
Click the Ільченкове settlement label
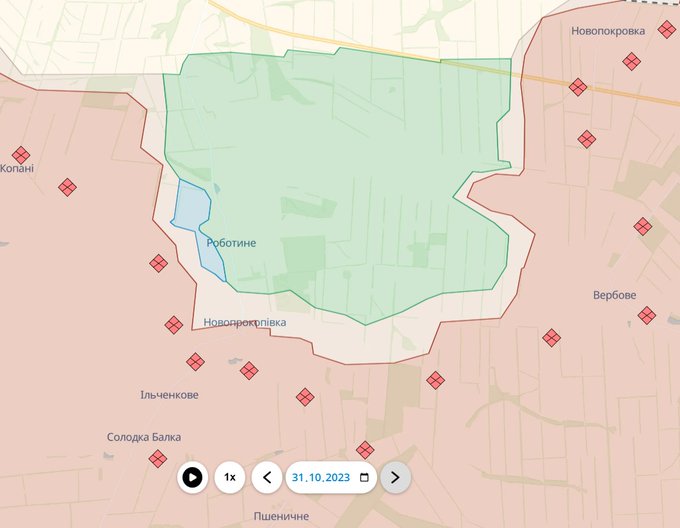(x=169, y=395)
